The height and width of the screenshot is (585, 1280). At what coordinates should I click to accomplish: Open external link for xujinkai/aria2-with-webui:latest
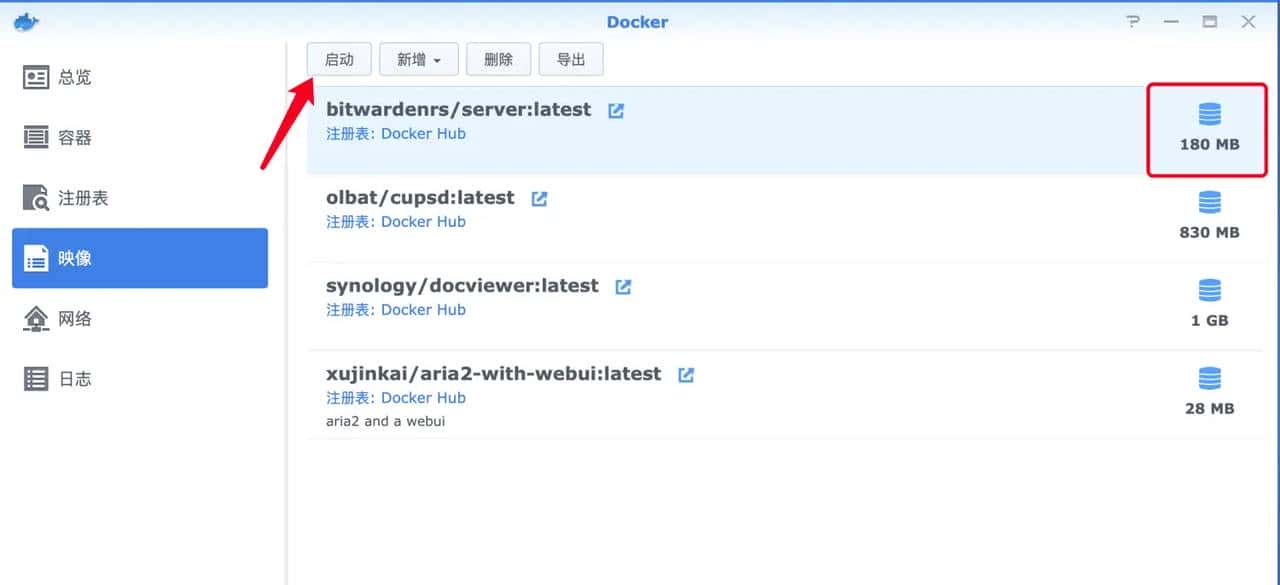click(x=686, y=375)
